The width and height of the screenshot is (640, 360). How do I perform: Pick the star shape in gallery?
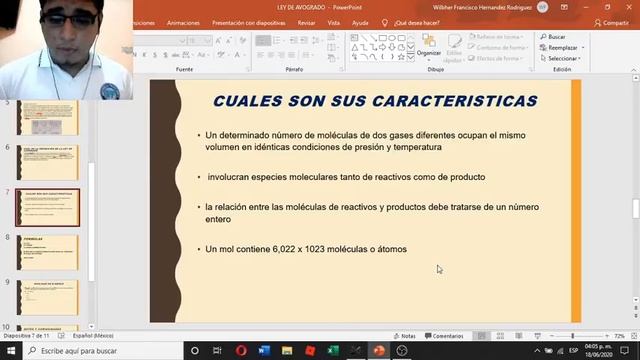401,57
